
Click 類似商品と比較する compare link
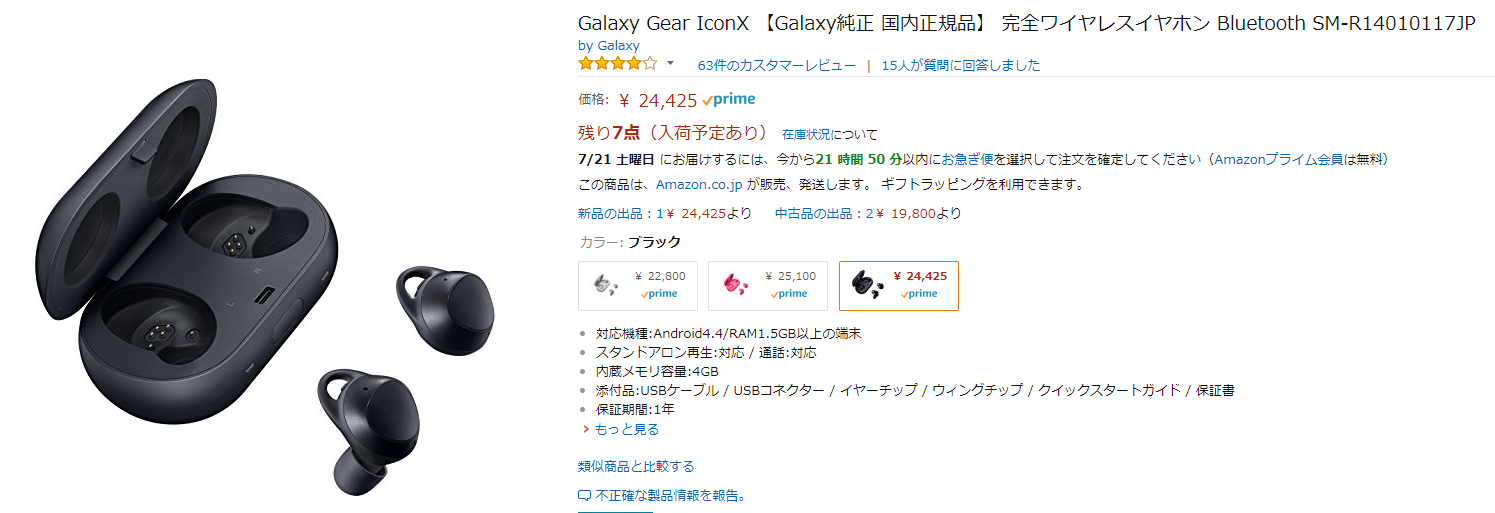point(636,466)
